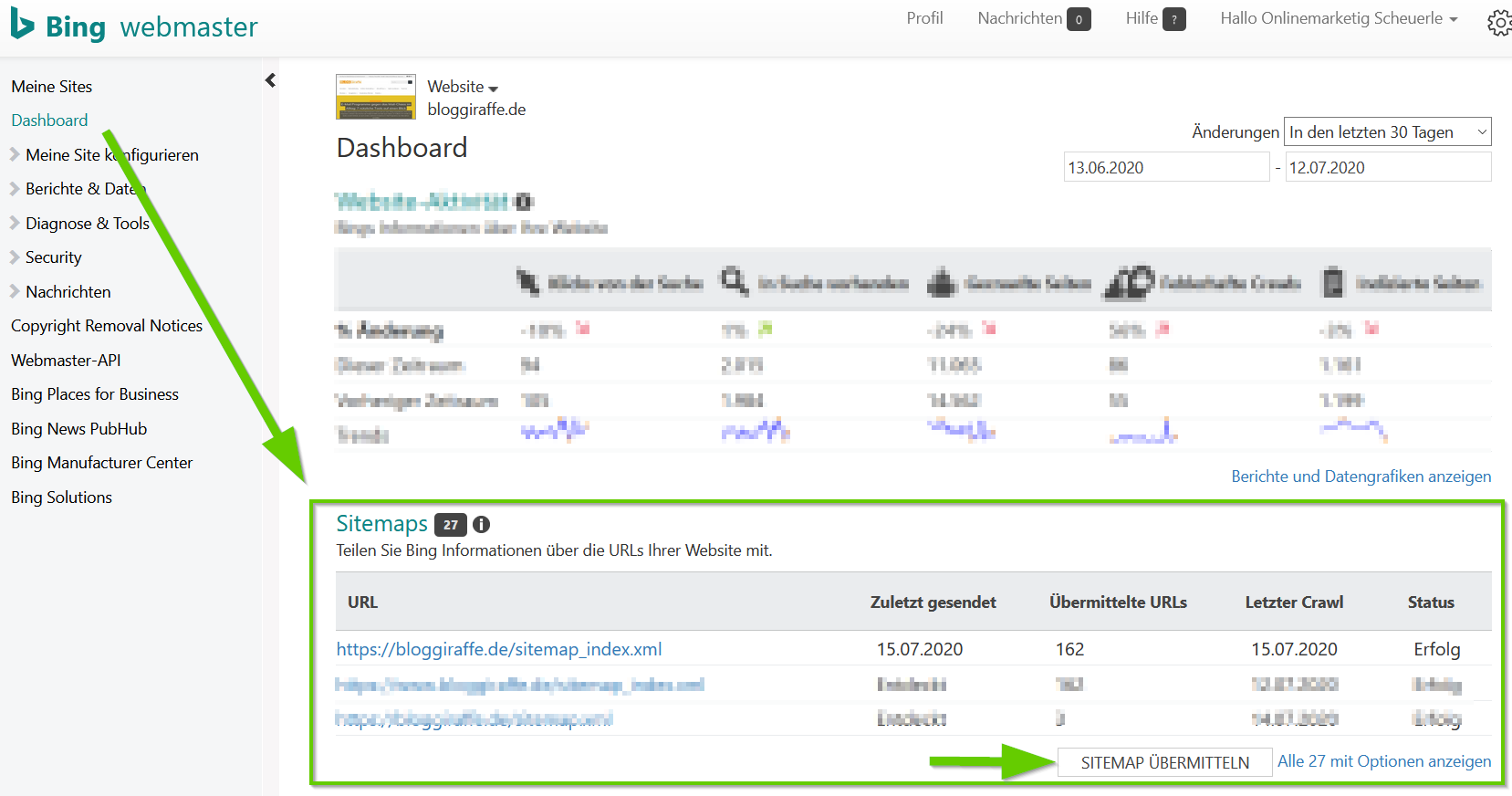Click the Dashboard page heading
The width and height of the screenshot is (1512, 796).
click(401, 148)
